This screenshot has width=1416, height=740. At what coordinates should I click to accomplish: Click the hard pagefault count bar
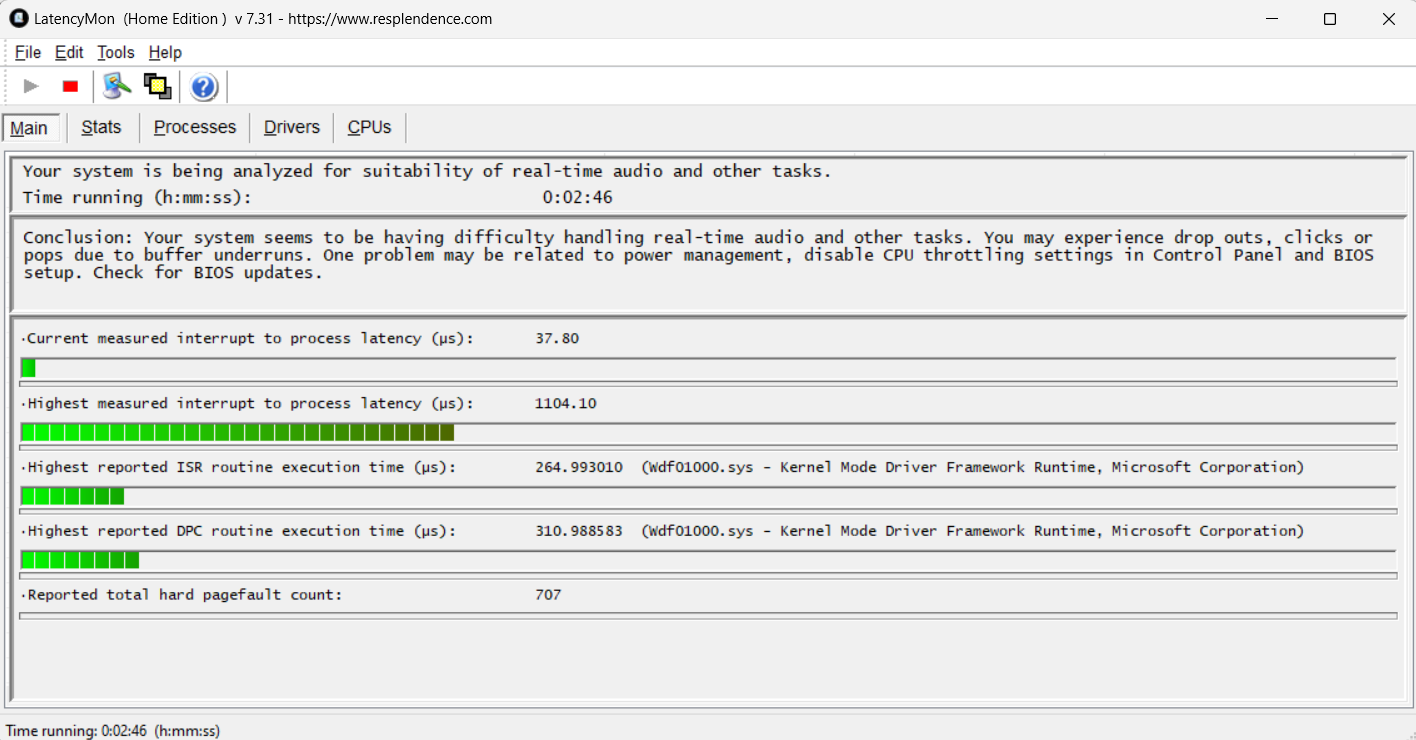point(708,615)
